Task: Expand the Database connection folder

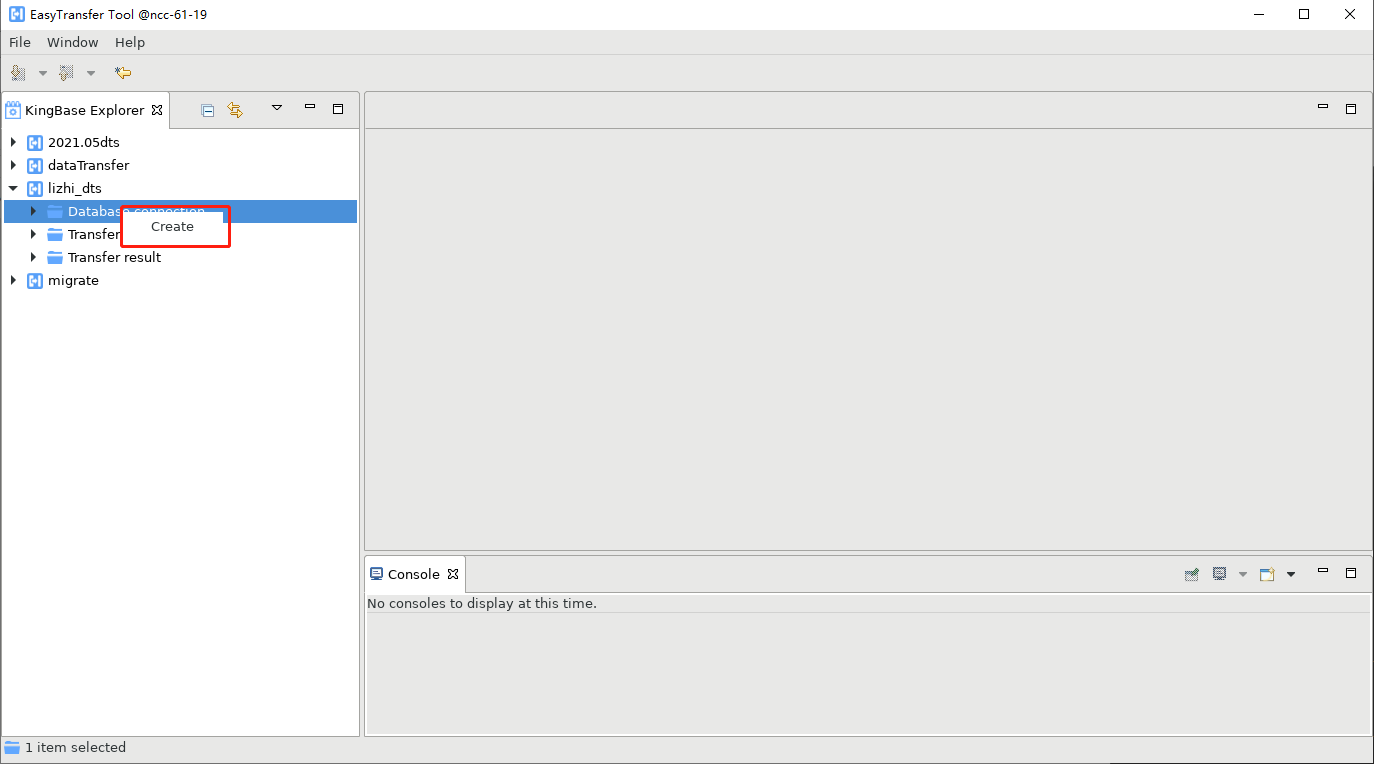Action: 33,211
